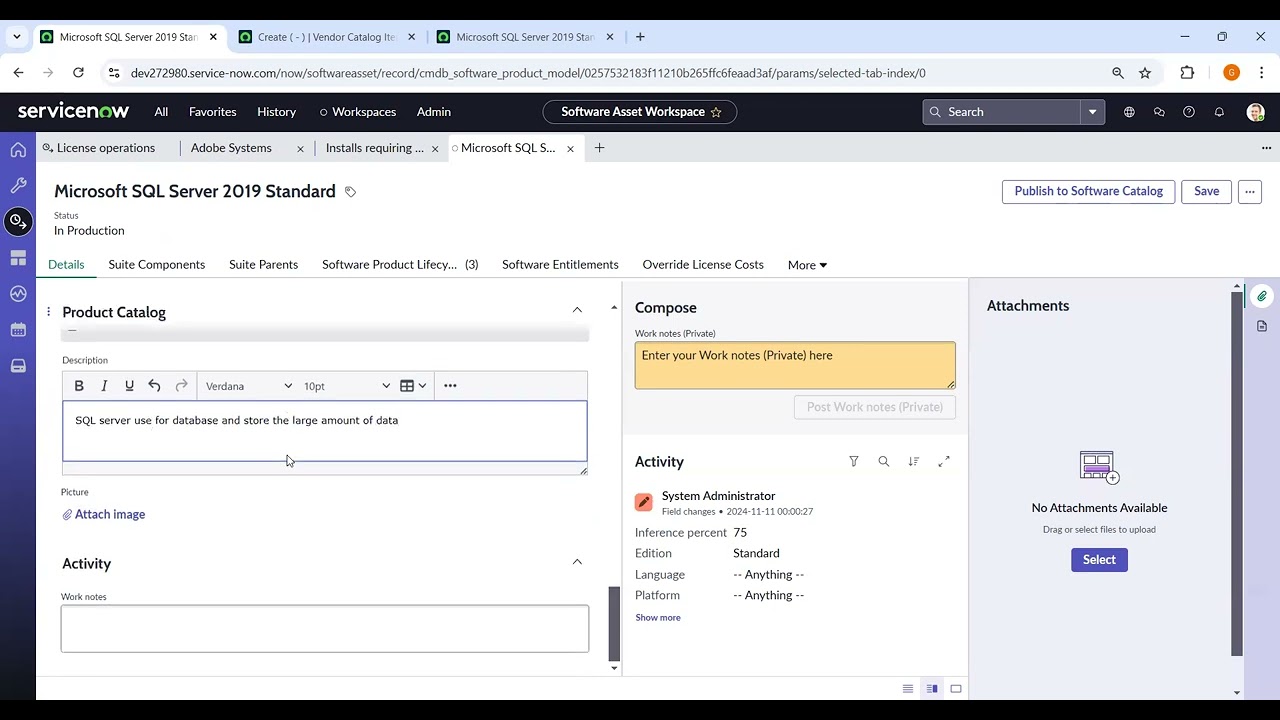Search within the Activity stream
This screenshot has width=1280, height=720.
884,461
